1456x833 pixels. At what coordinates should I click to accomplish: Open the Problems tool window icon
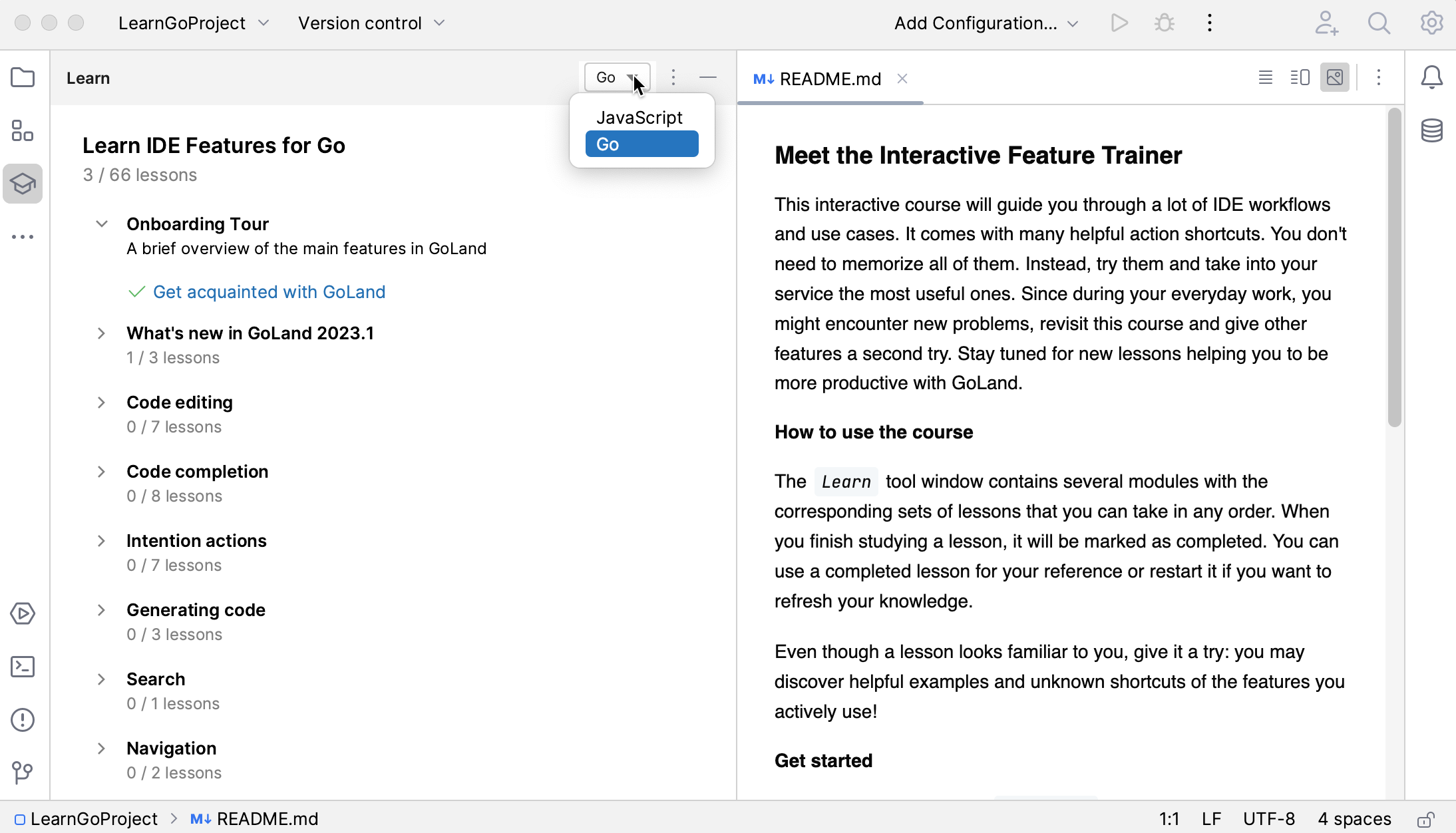click(x=23, y=720)
